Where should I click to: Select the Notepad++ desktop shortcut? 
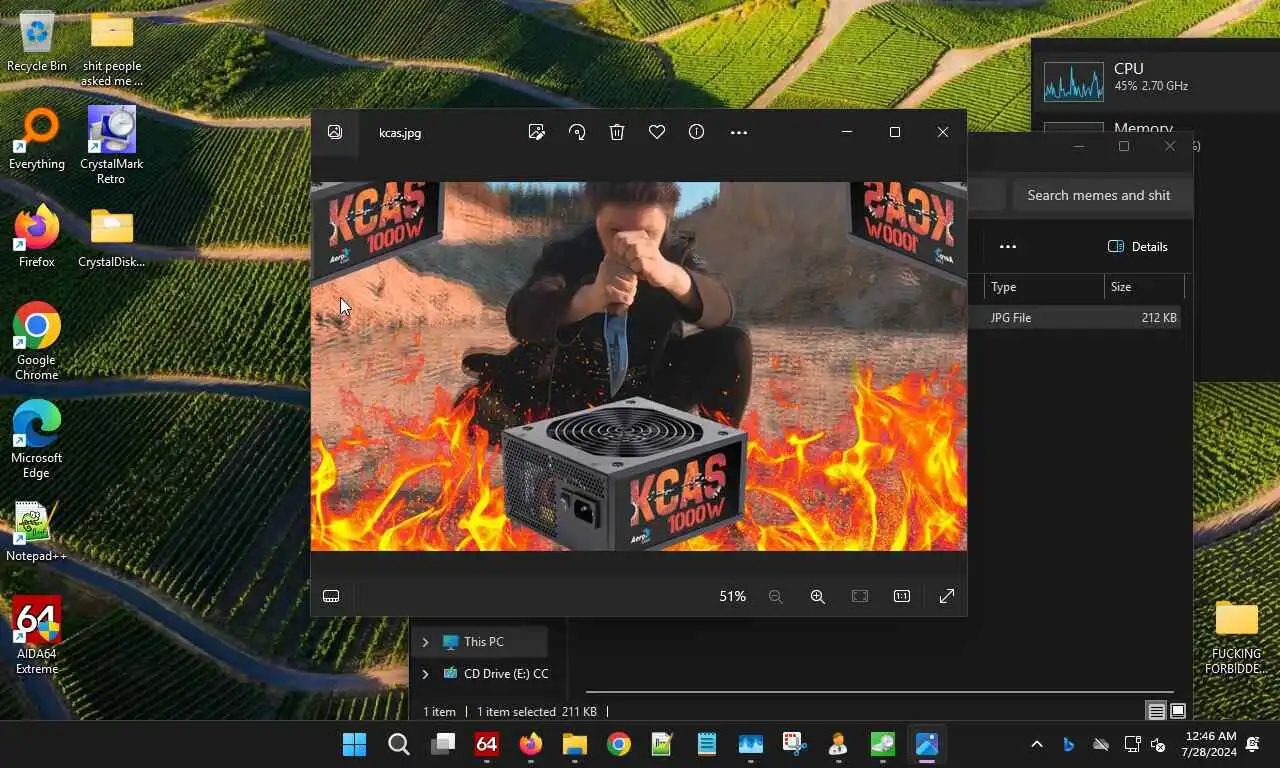37,531
